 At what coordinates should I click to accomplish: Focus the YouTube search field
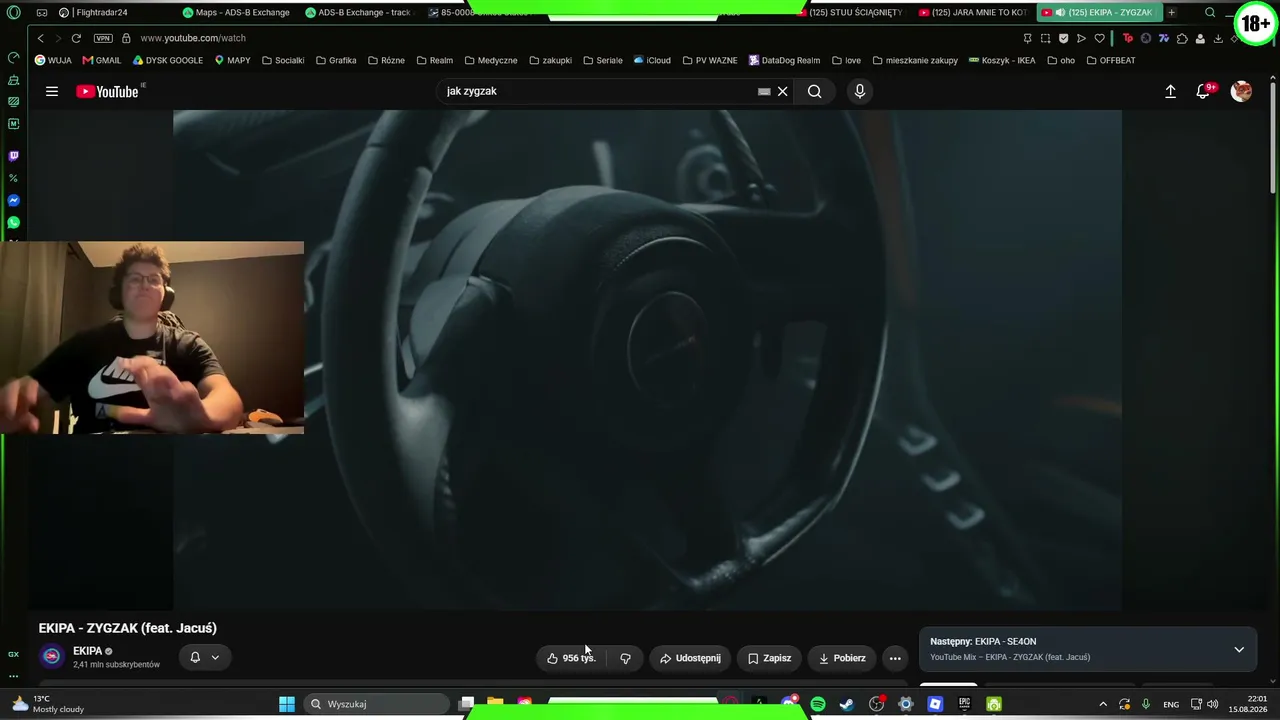[600, 91]
